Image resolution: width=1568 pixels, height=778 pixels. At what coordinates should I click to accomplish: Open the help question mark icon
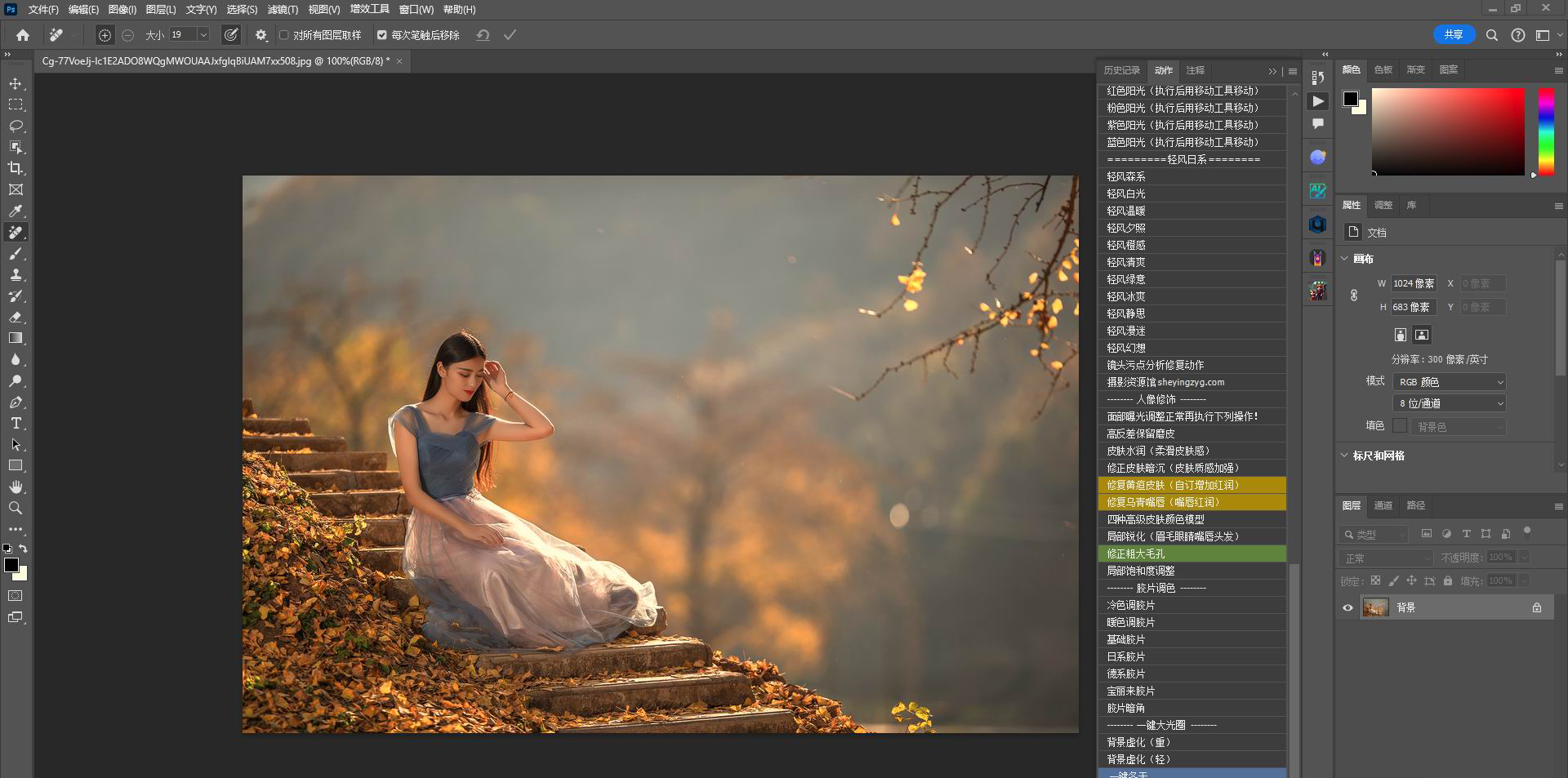(1518, 35)
